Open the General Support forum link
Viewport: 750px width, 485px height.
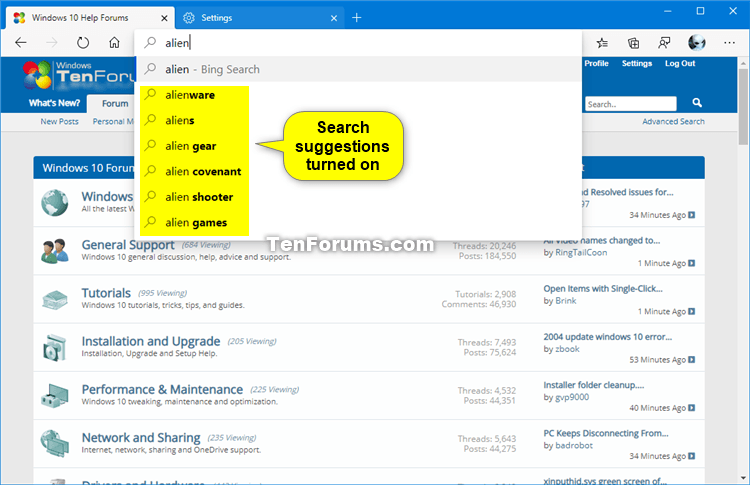[128, 245]
